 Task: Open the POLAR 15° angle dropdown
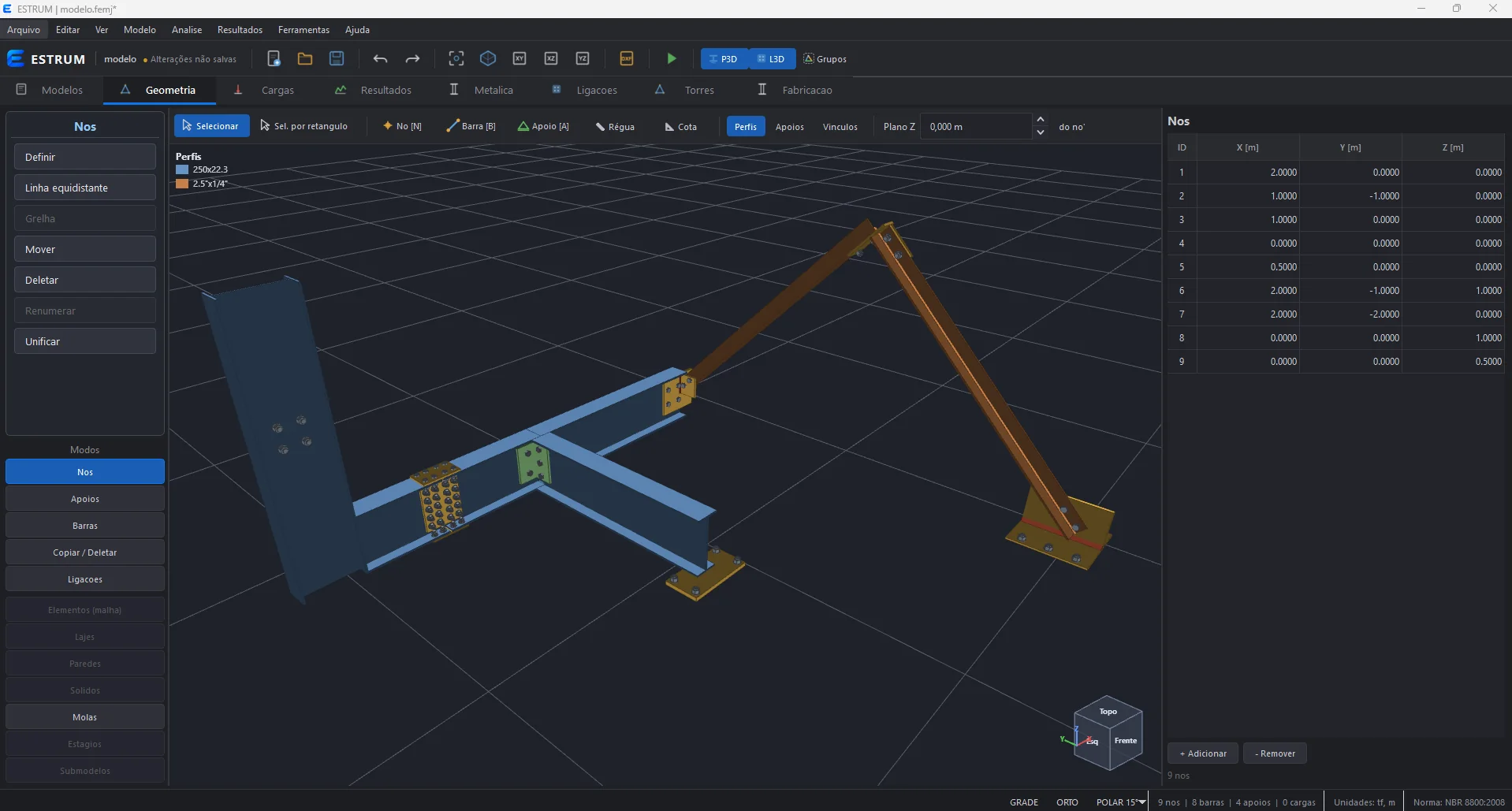tap(1121, 802)
